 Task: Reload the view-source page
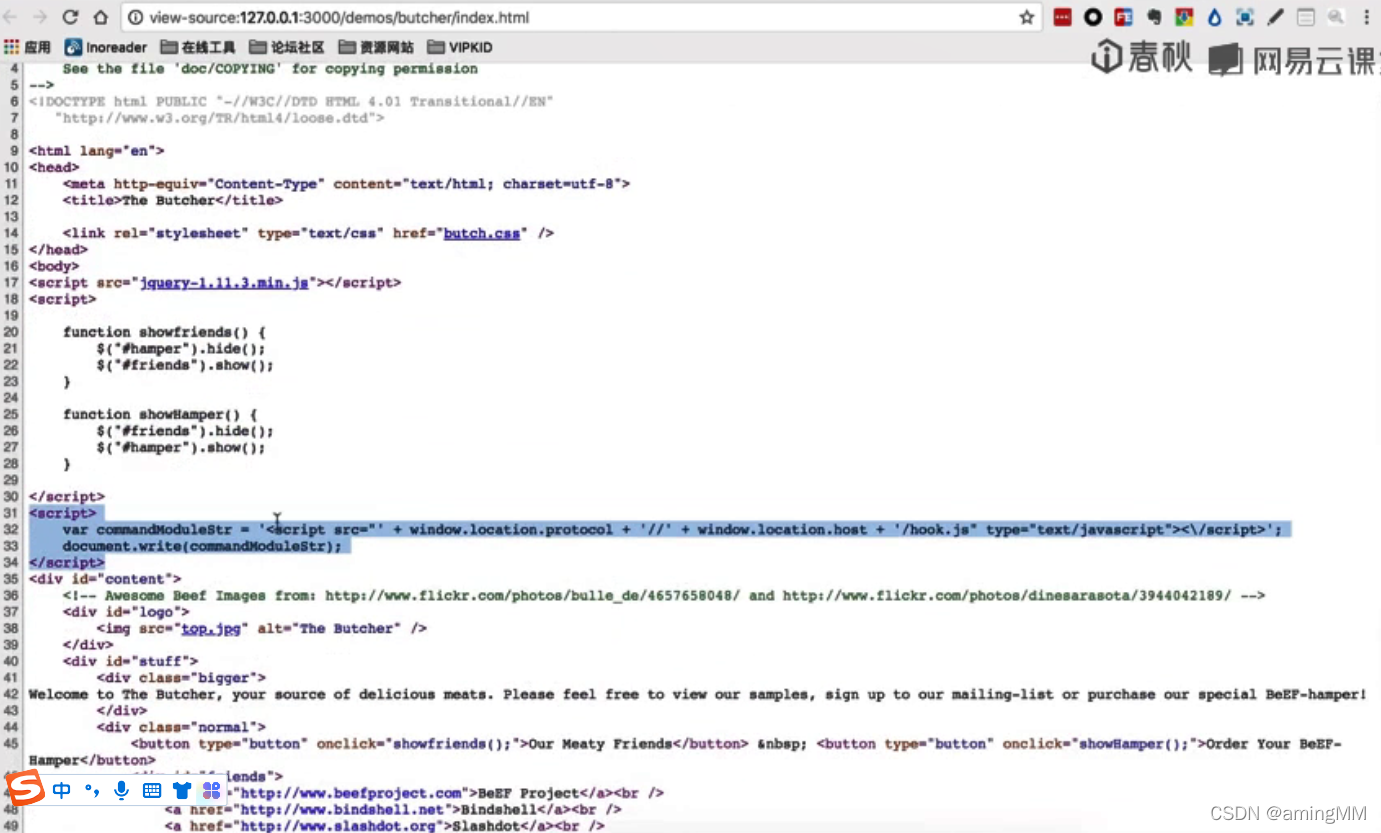click(x=70, y=17)
